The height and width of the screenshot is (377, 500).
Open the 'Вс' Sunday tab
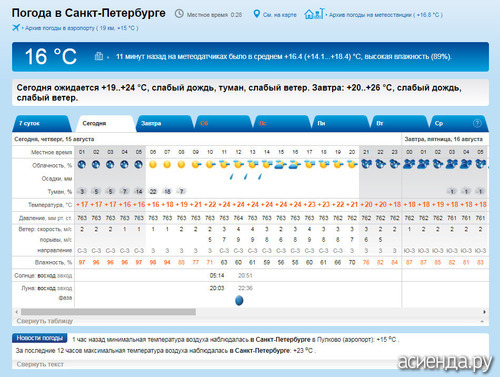click(x=281, y=123)
